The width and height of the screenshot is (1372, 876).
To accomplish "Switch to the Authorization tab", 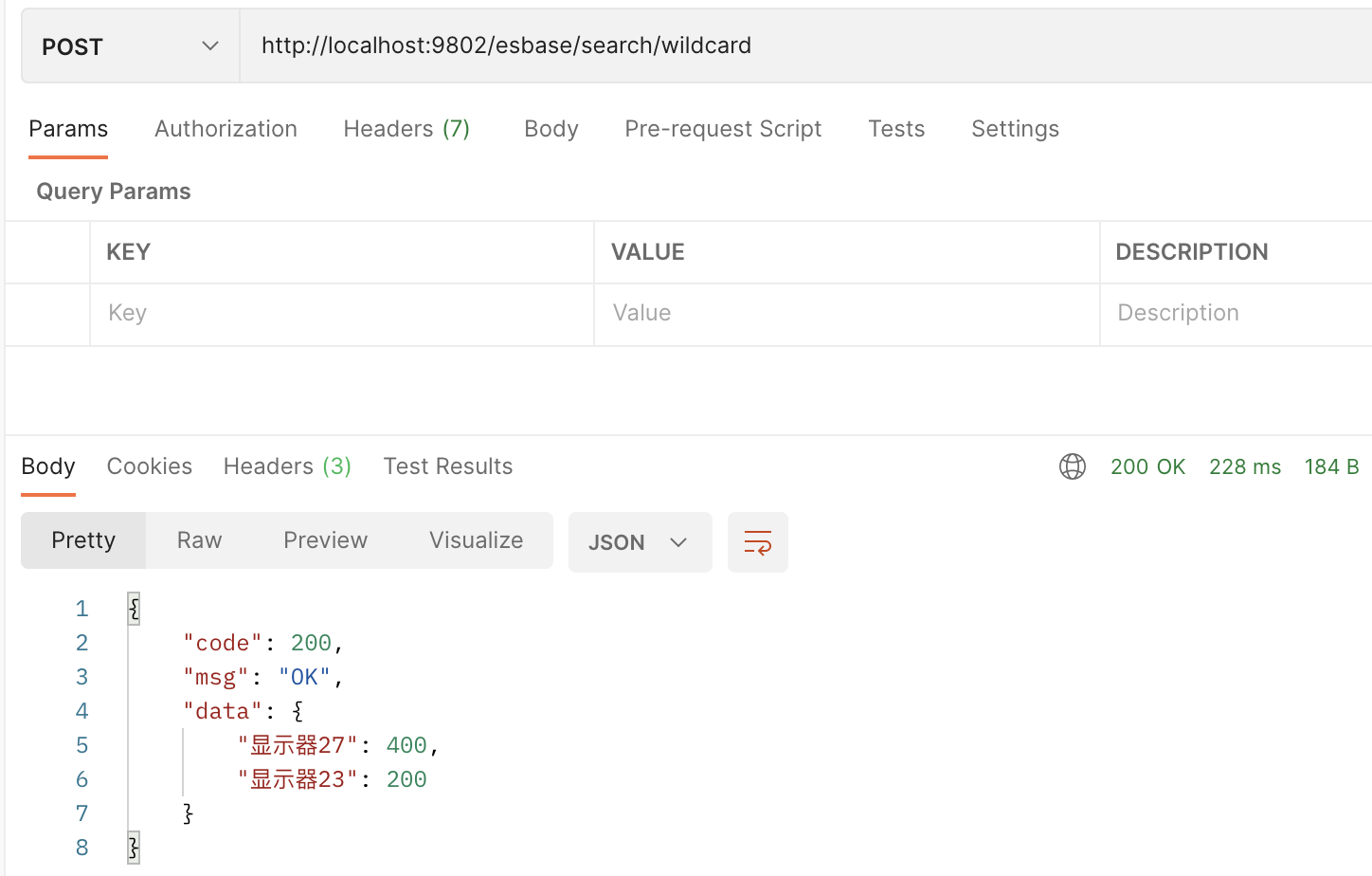I will [x=226, y=128].
